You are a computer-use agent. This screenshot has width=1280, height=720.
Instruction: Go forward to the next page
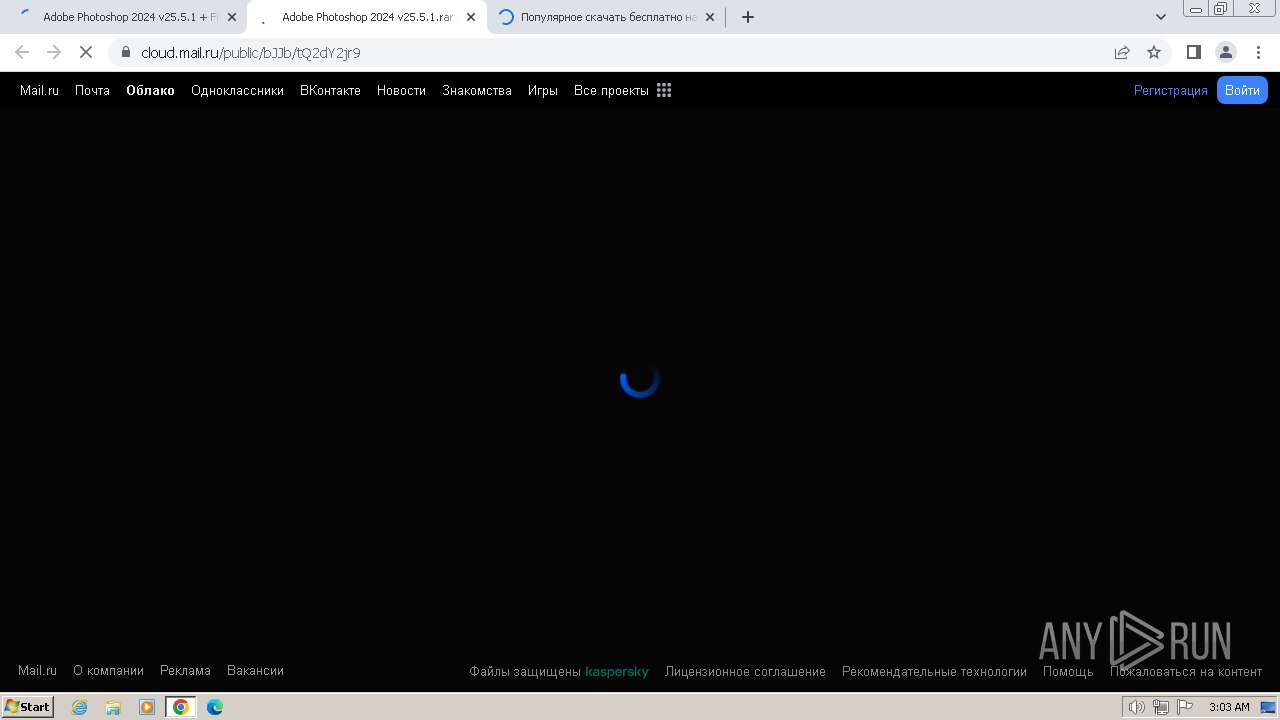click(54, 52)
